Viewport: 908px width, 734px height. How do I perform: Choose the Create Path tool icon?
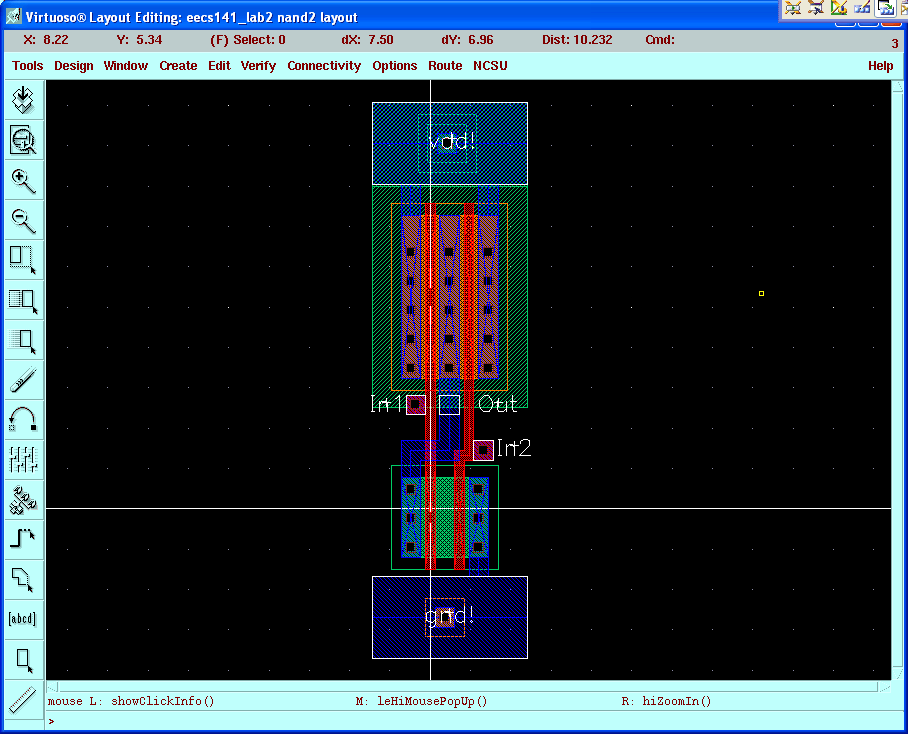(23, 539)
